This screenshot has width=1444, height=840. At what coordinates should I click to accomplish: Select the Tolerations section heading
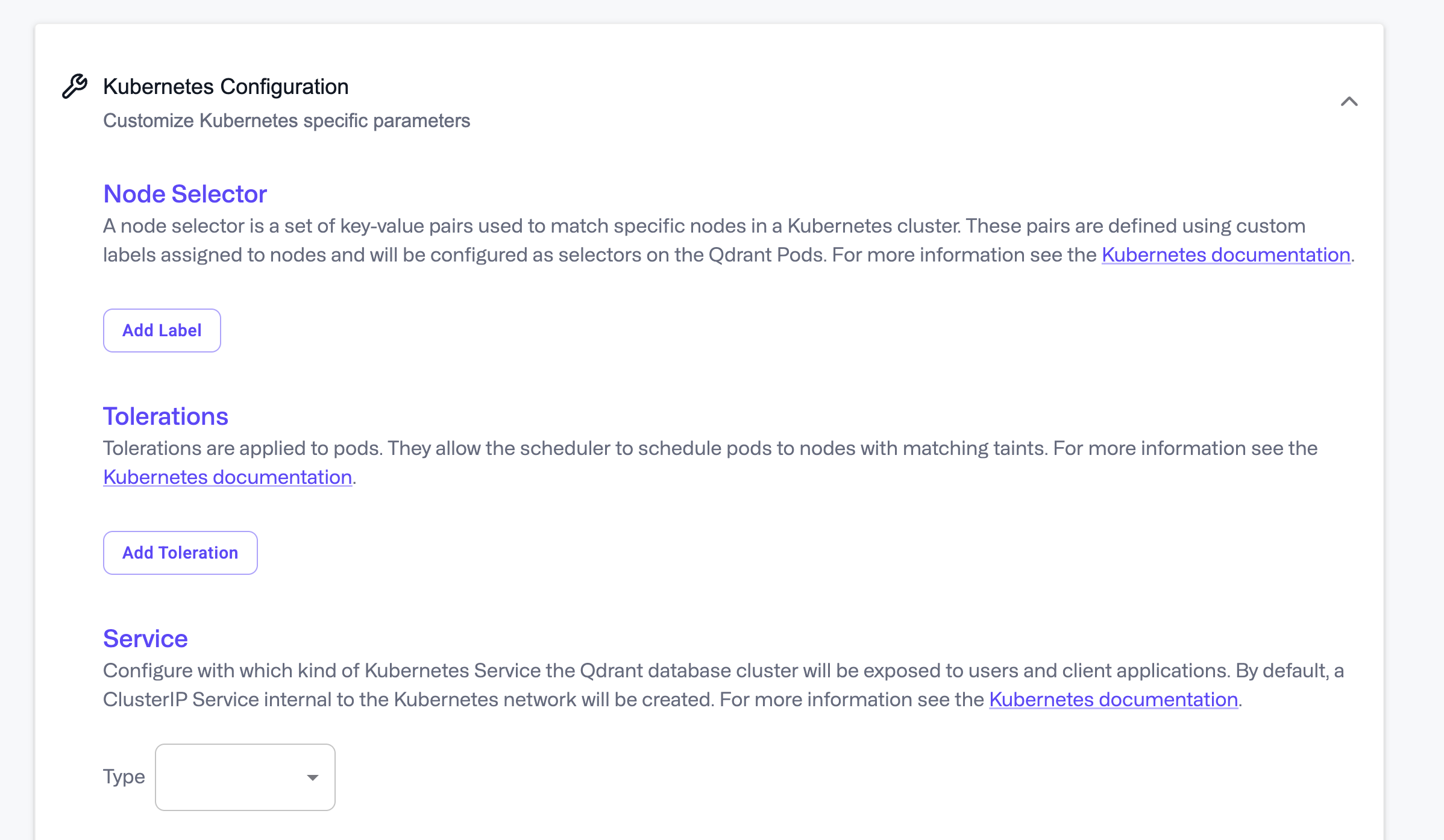click(166, 415)
